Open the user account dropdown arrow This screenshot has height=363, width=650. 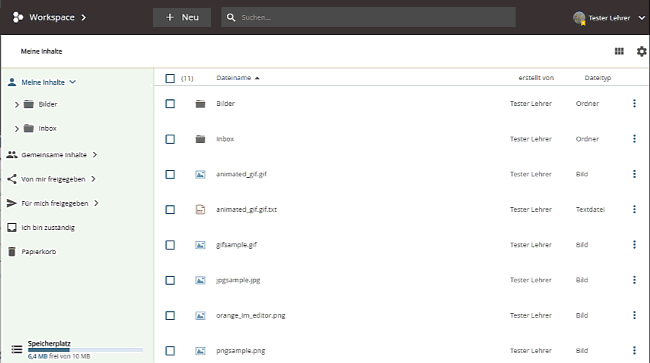click(641, 18)
